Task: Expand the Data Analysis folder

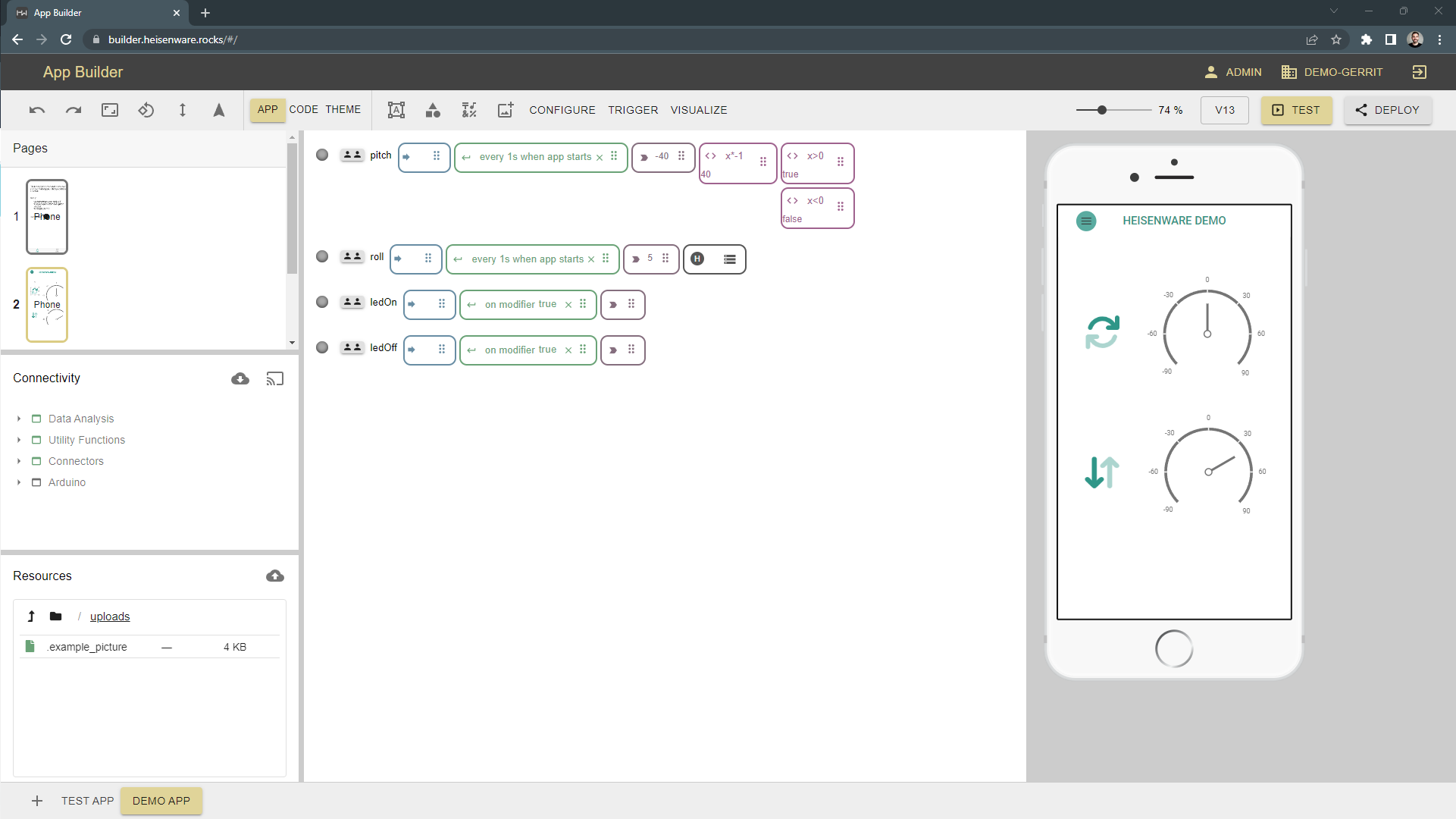Action: click(19, 419)
